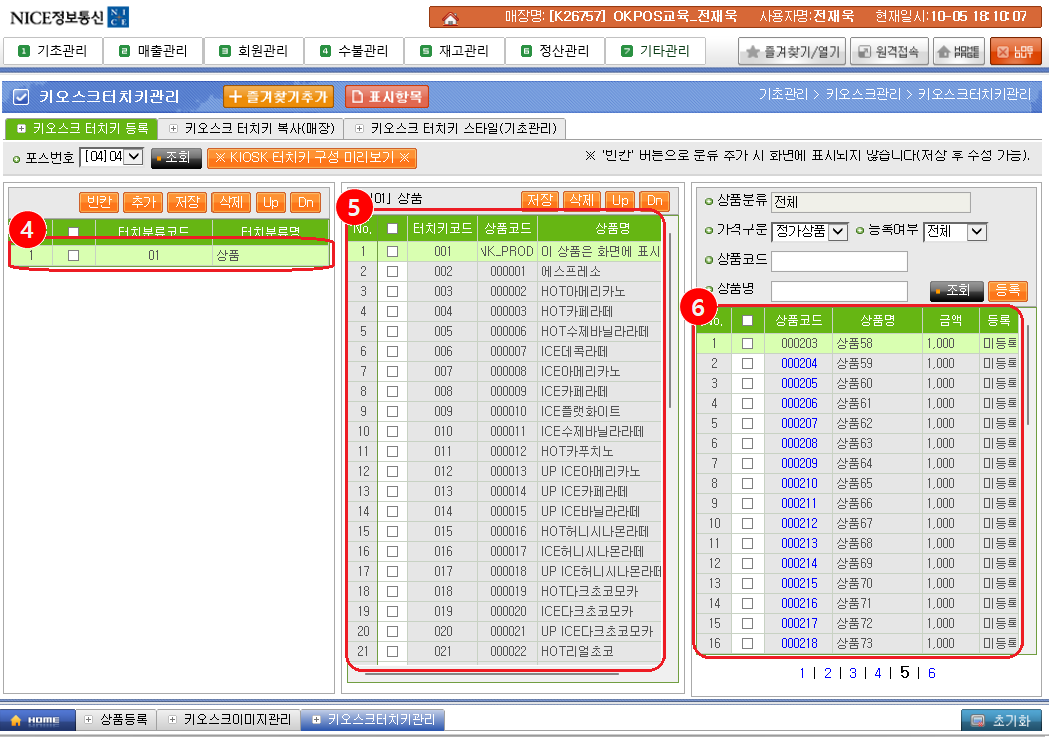Expand the 가격구분 정가상품 dropdown
Screen dimensions: 1049x737
[x=809, y=231]
